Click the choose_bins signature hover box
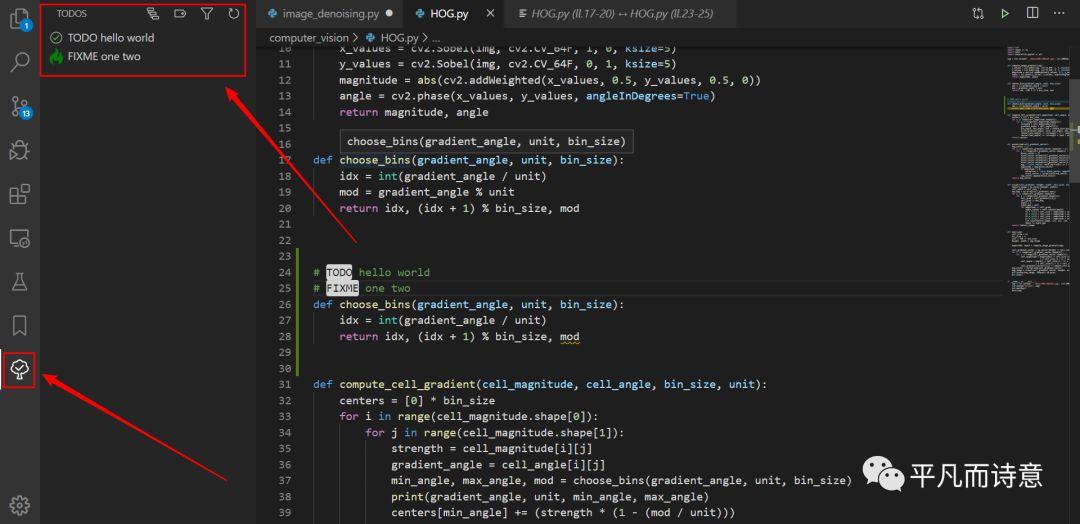This screenshot has height=524, width=1080. (486, 141)
